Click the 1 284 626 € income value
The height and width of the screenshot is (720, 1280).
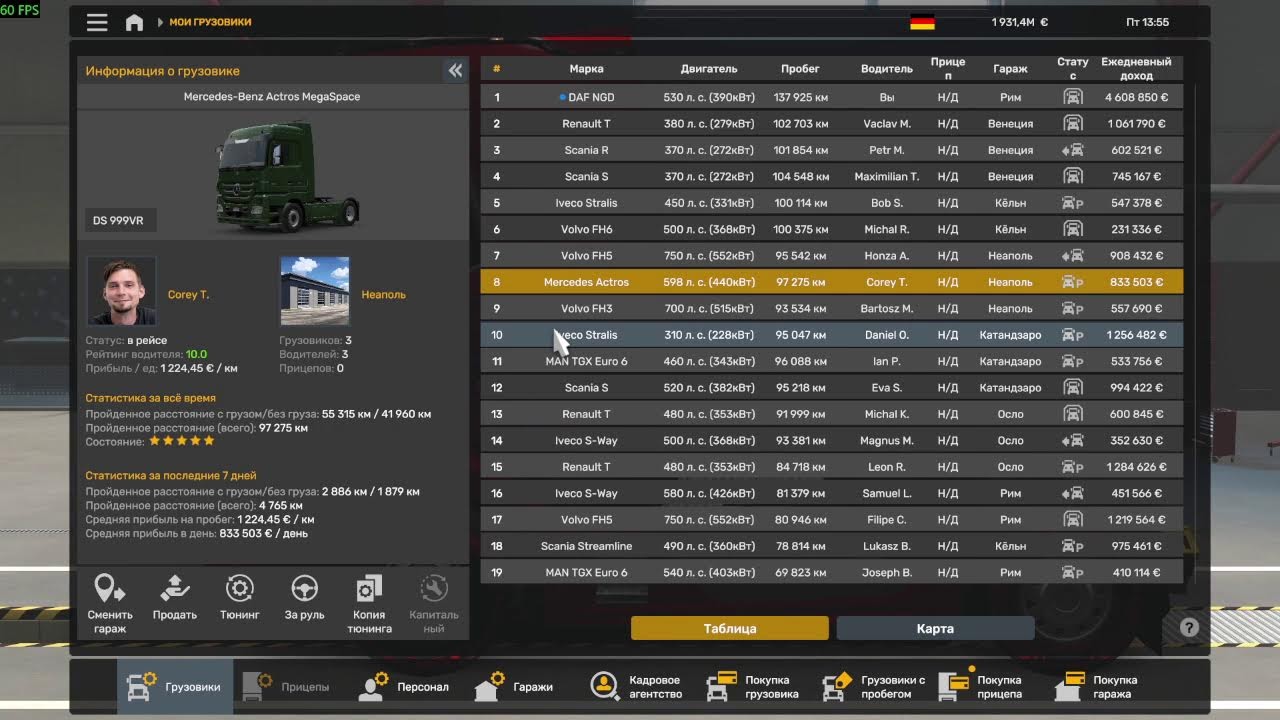click(1136, 467)
